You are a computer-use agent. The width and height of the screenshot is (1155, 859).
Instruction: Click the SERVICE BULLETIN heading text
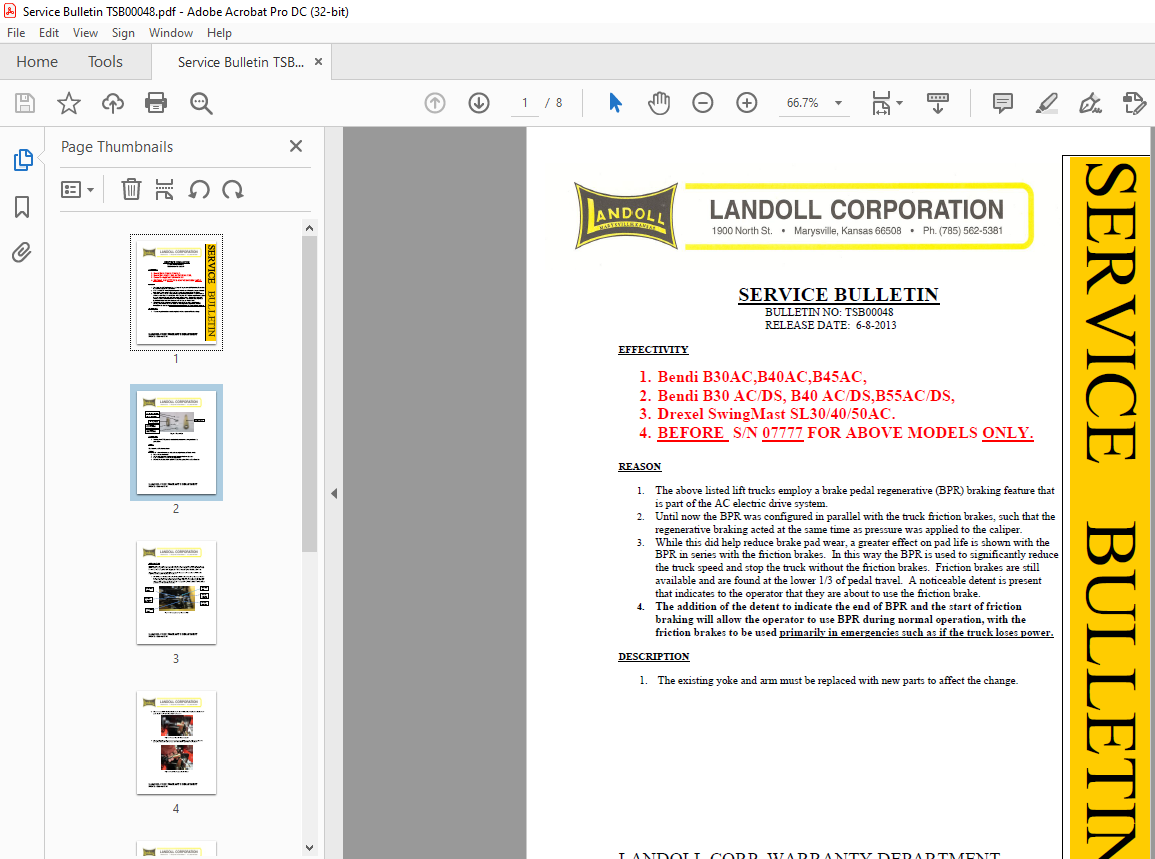(x=838, y=295)
